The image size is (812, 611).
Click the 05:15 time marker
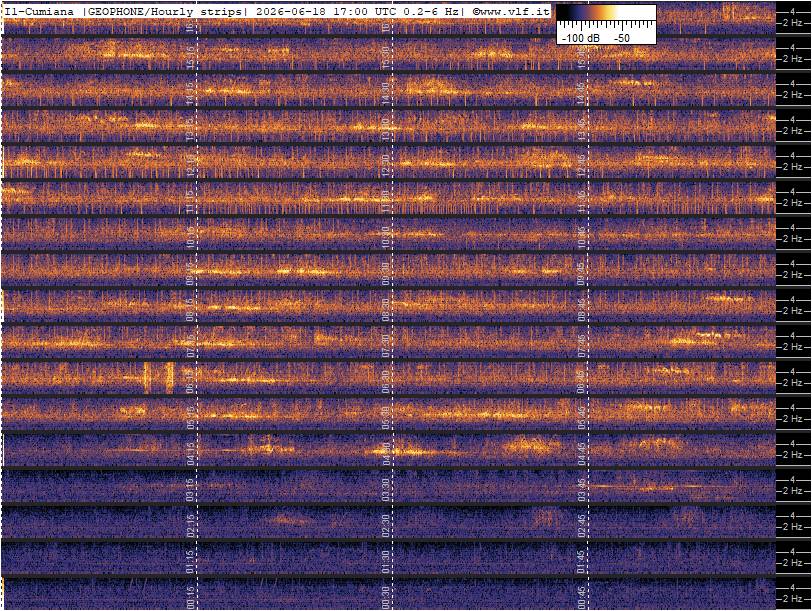coord(191,417)
